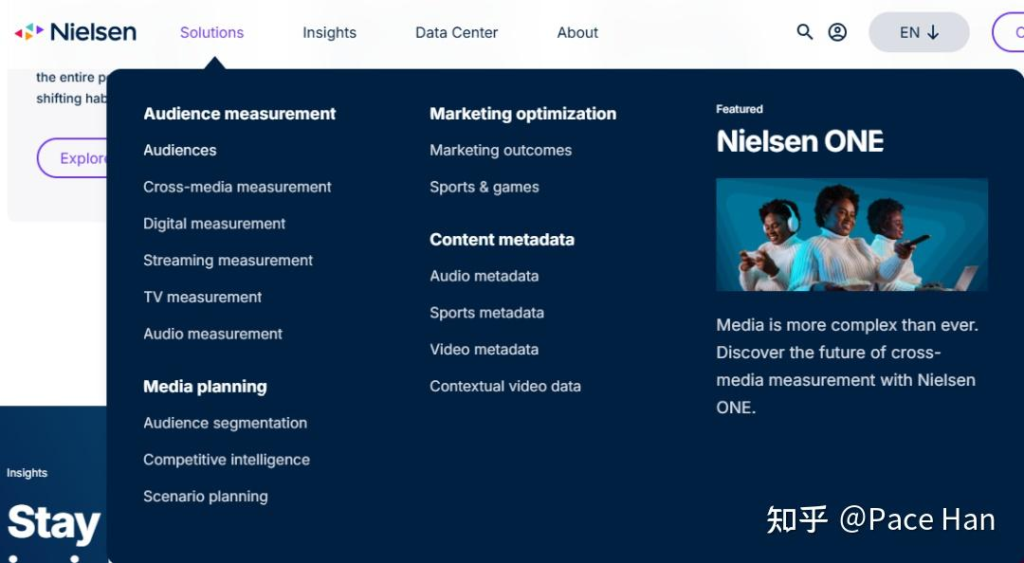This screenshot has height=563, width=1024.
Task: Open the user account icon
Action: 837,32
